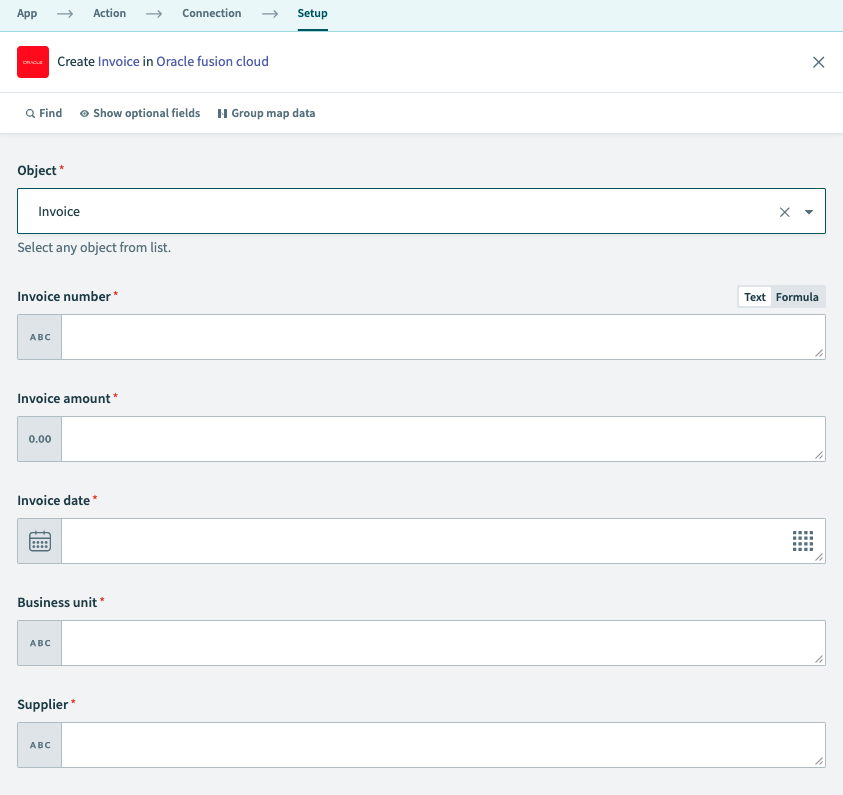
Task: Click inside the Business unit input field
Action: (x=440, y=643)
